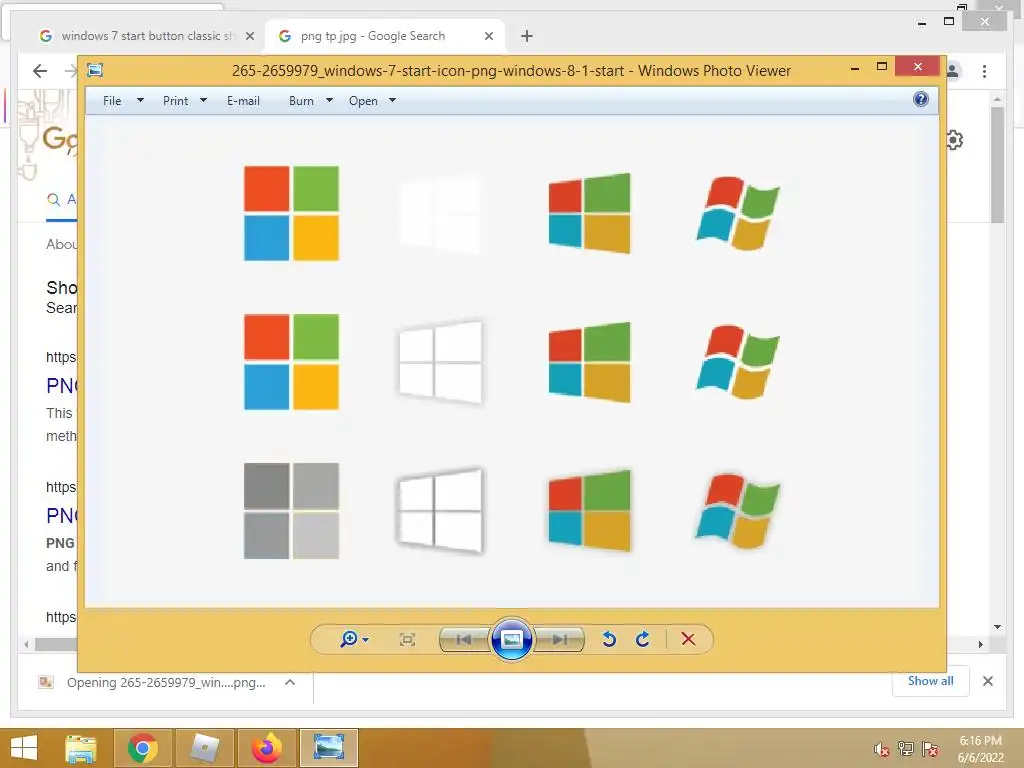Go to the next image in Photo Viewer
The image size is (1024, 768).
point(559,639)
